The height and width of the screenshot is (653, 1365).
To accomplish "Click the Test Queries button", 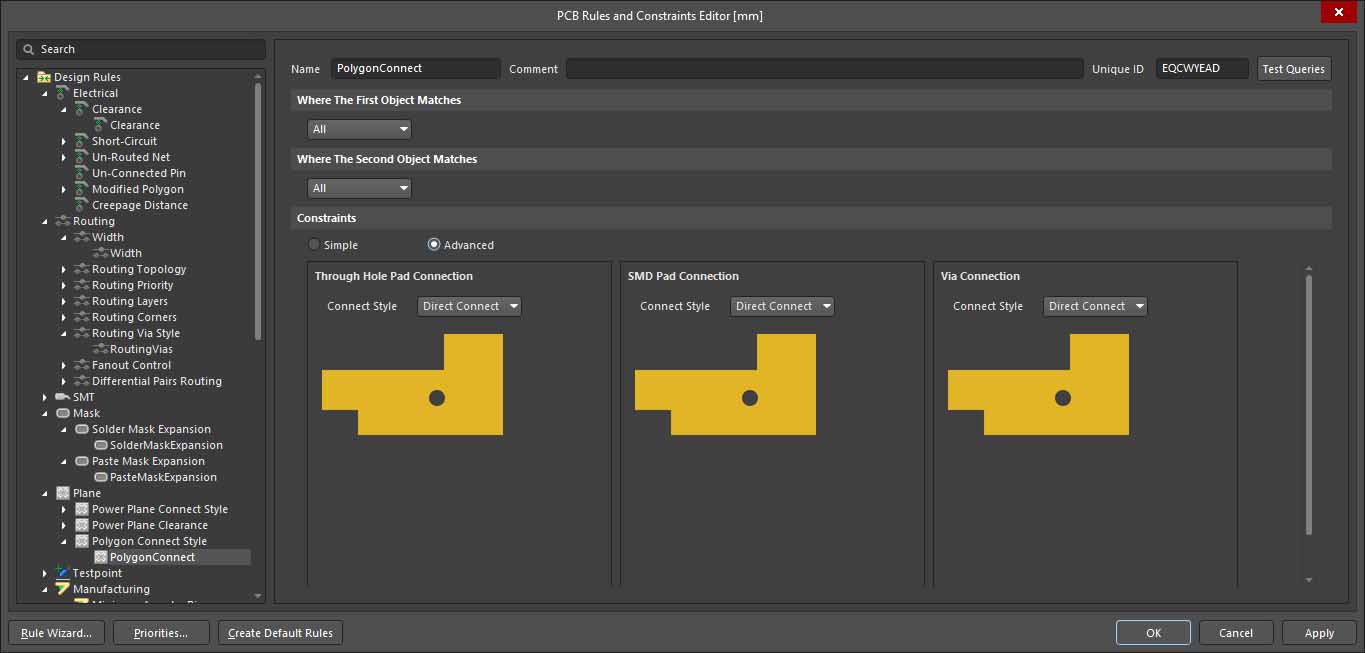I will (1293, 69).
